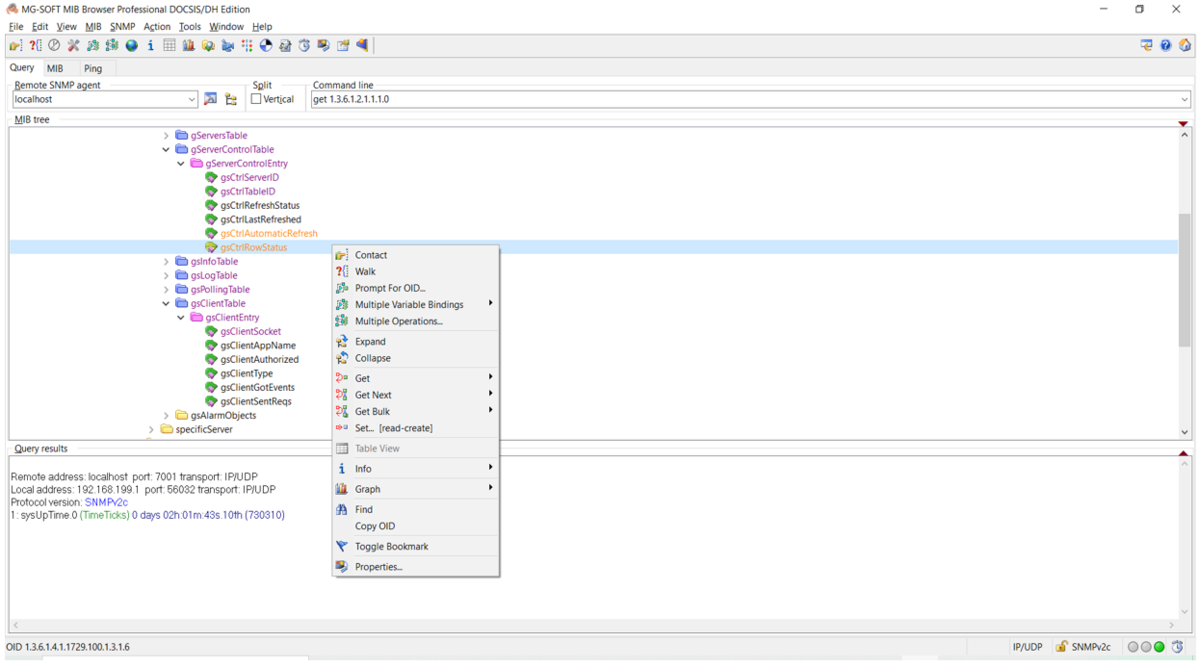The image size is (1200, 667).
Task: Switch to the Ping tab
Action: 93,68
